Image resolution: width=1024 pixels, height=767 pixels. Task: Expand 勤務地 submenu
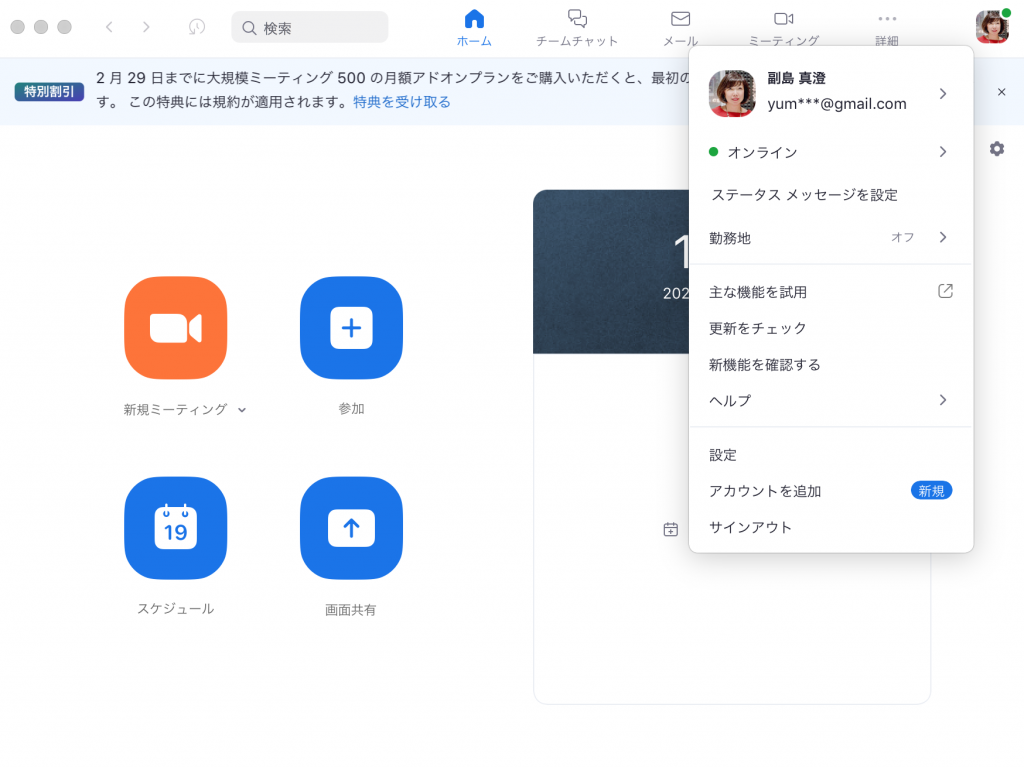point(831,238)
